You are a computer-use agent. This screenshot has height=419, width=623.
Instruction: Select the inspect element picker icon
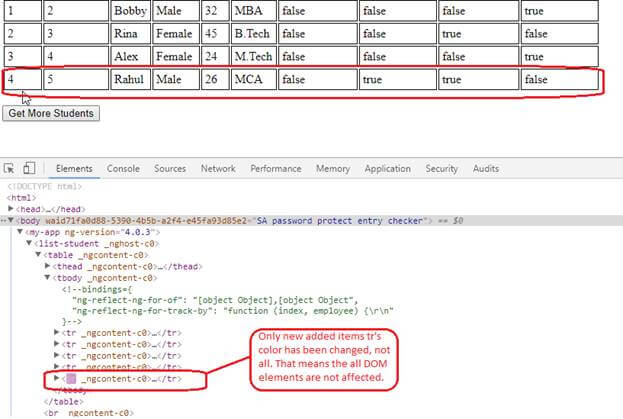9,168
